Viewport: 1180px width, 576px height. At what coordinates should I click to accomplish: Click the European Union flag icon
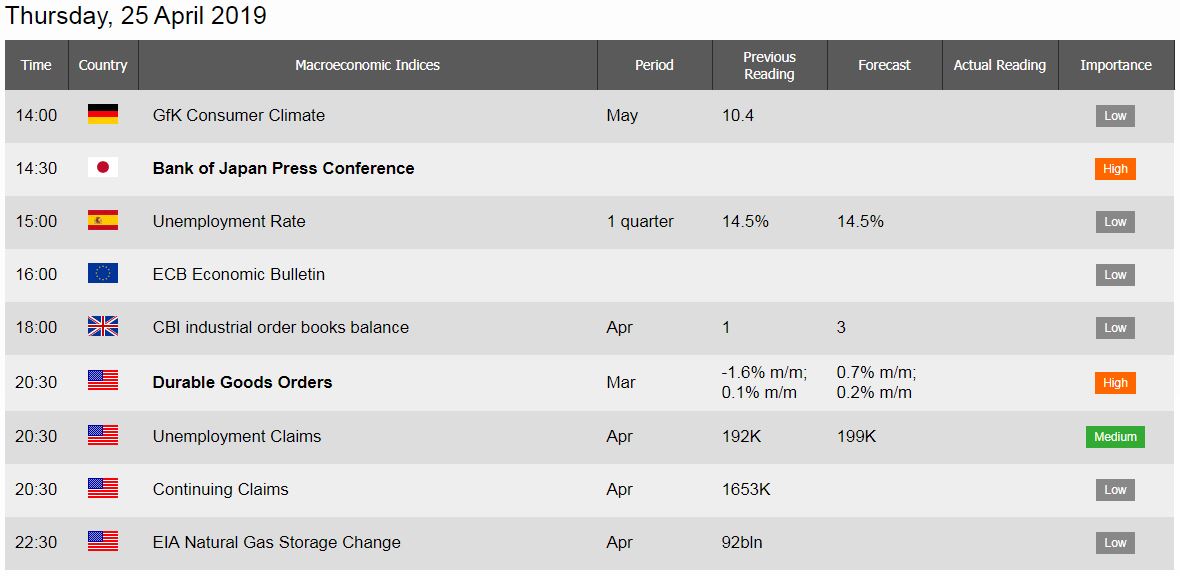103,274
